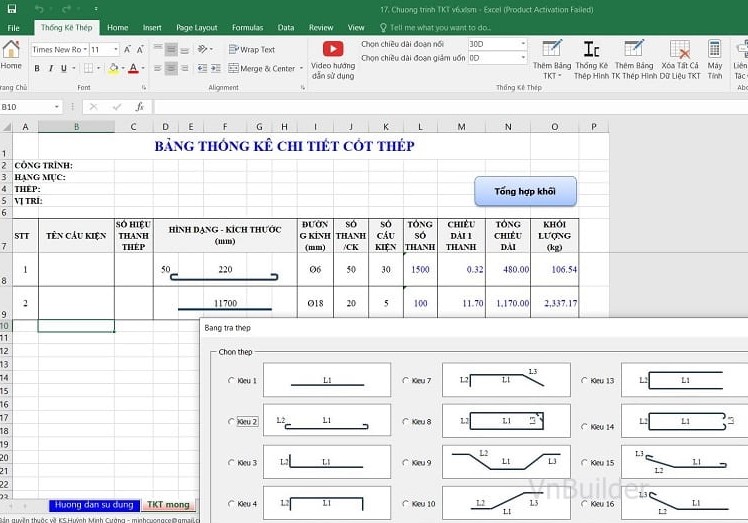This screenshot has width=748, height=523.
Task: Click Tổng hợp khối button
Action: point(525,191)
